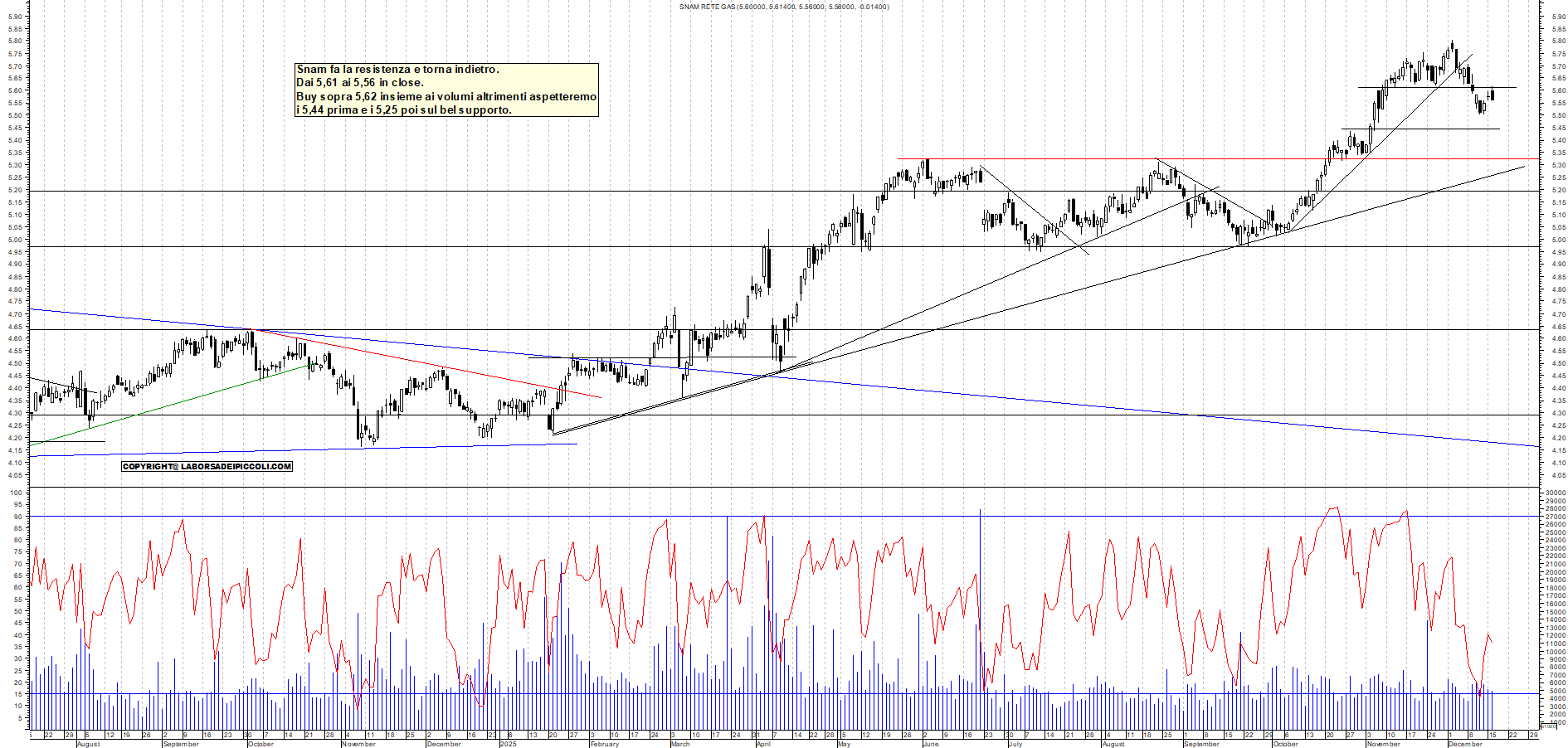Click the 4.30 price on the left axis
This screenshot has width=1568, height=748.
coord(15,414)
